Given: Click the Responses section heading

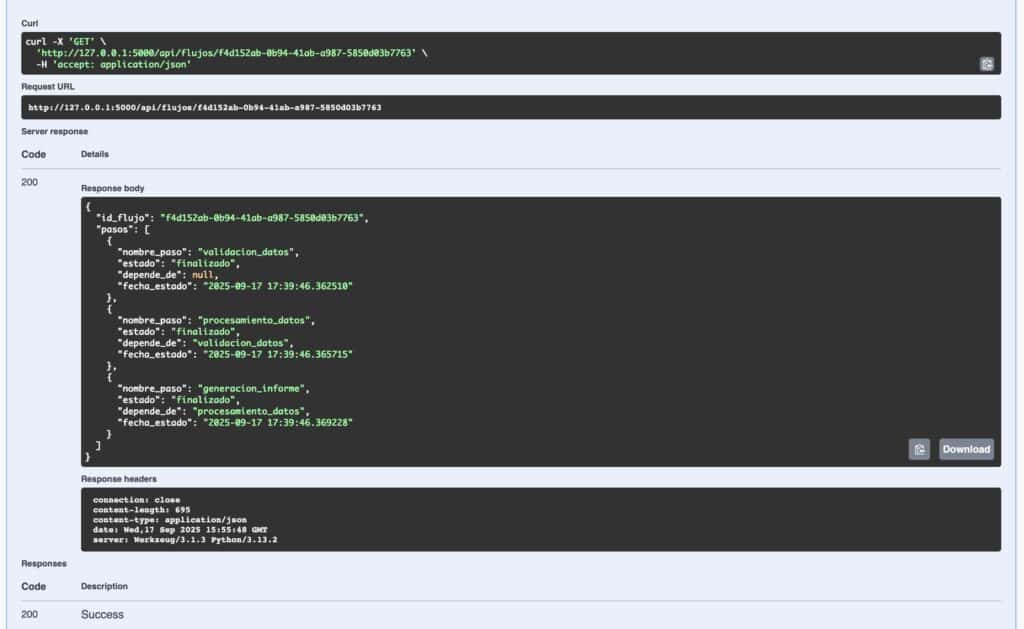Looking at the screenshot, I should click(x=44, y=563).
